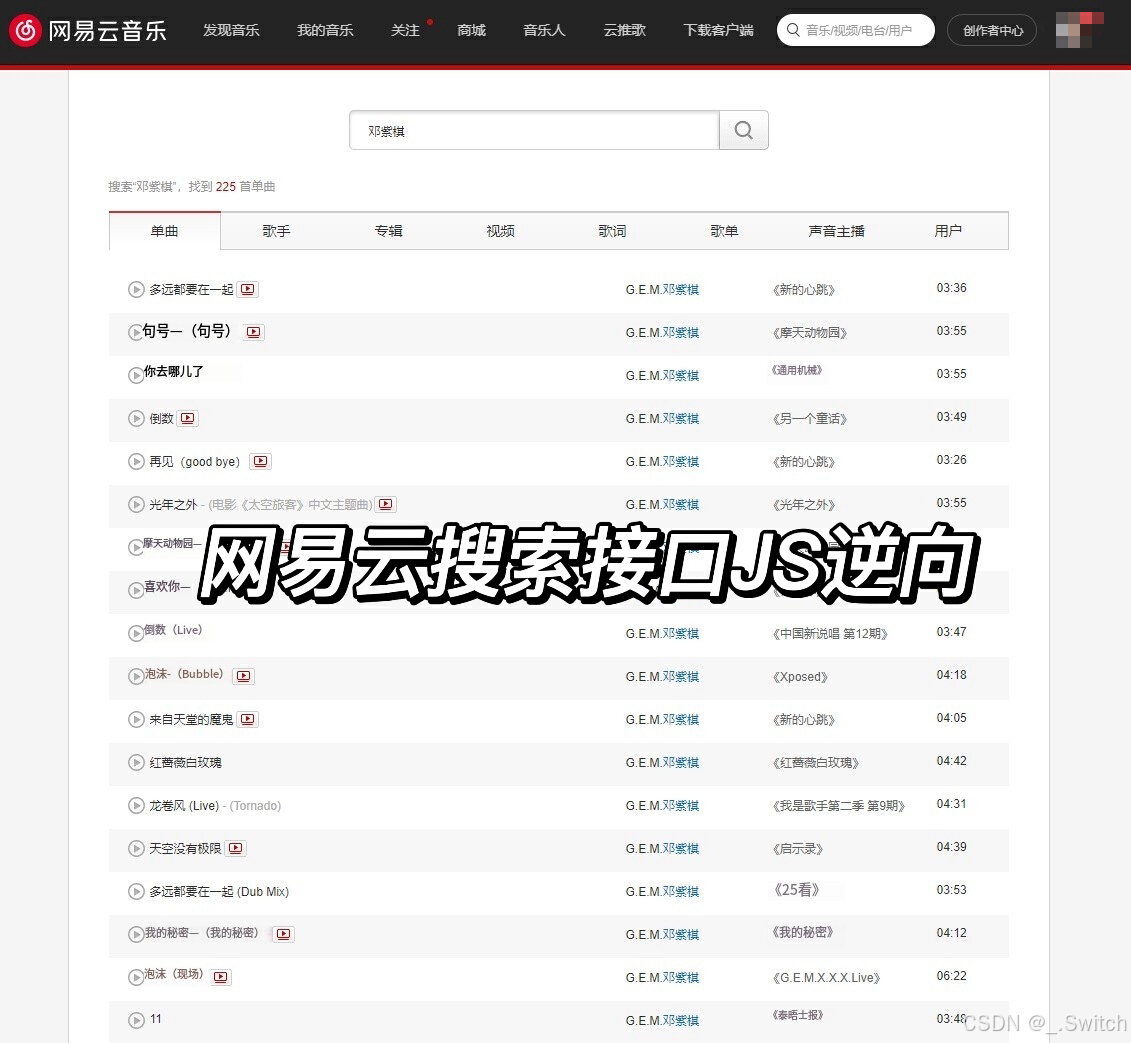Play the song 我的秘密
Screen dimensions: 1131x1043
pyautogui.click(x=136, y=935)
